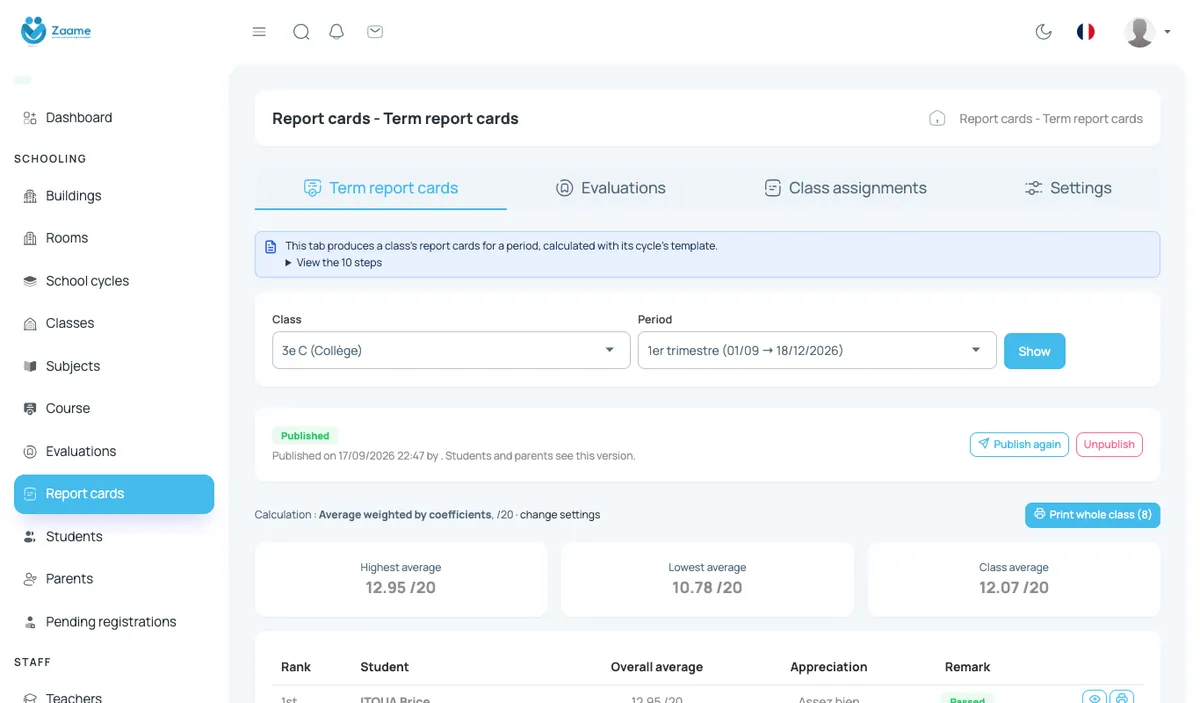Viewport: 1200px width, 703px height.
Task: Switch to the Term report cards tab
Action: (x=381, y=188)
